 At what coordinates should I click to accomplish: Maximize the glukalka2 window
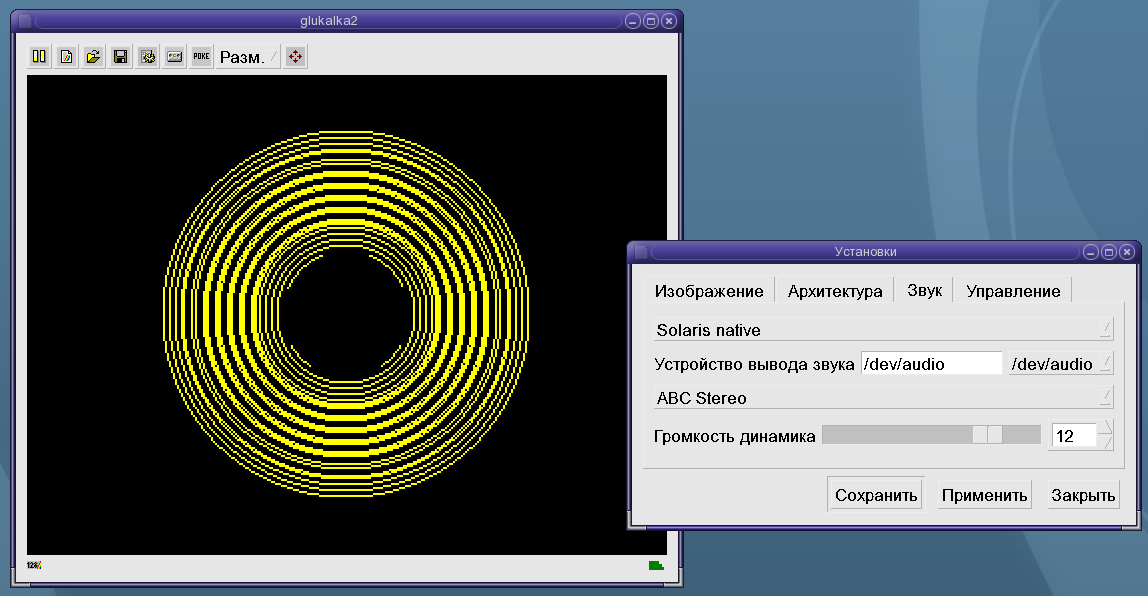click(650, 21)
